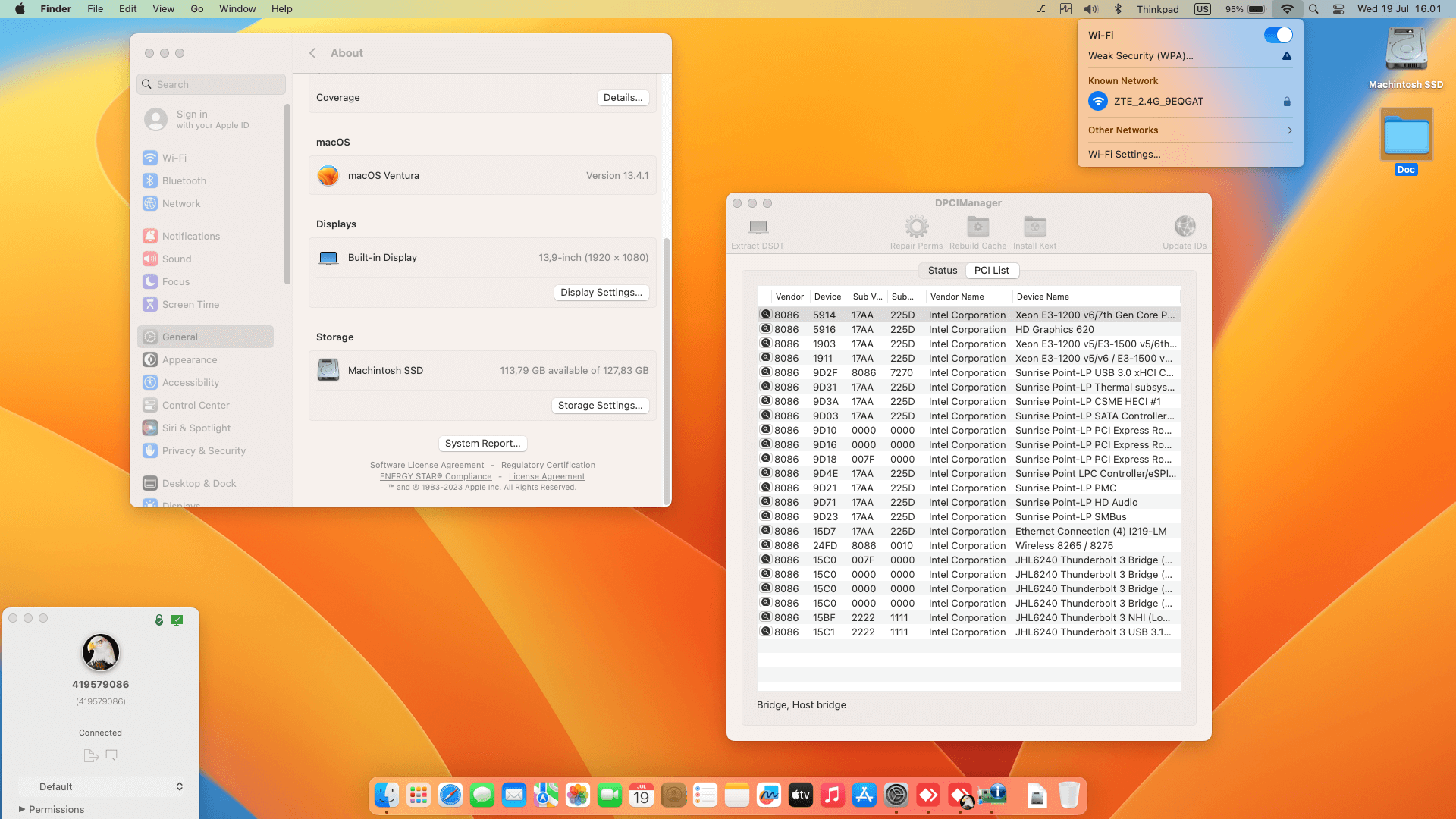Expand Other Networks chevron
Image resolution: width=1456 pixels, height=819 pixels.
point(1289,130)
